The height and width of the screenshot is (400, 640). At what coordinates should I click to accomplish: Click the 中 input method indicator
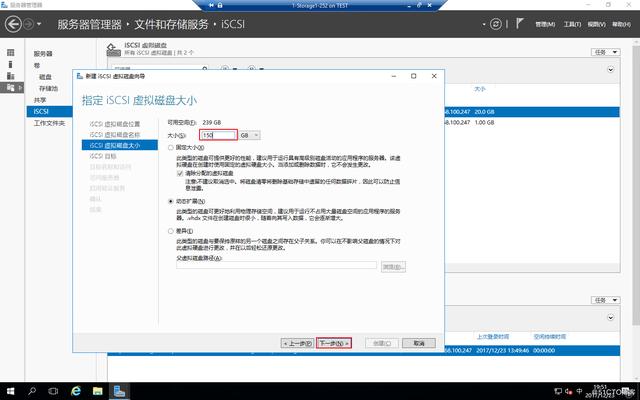coord(579,391)
